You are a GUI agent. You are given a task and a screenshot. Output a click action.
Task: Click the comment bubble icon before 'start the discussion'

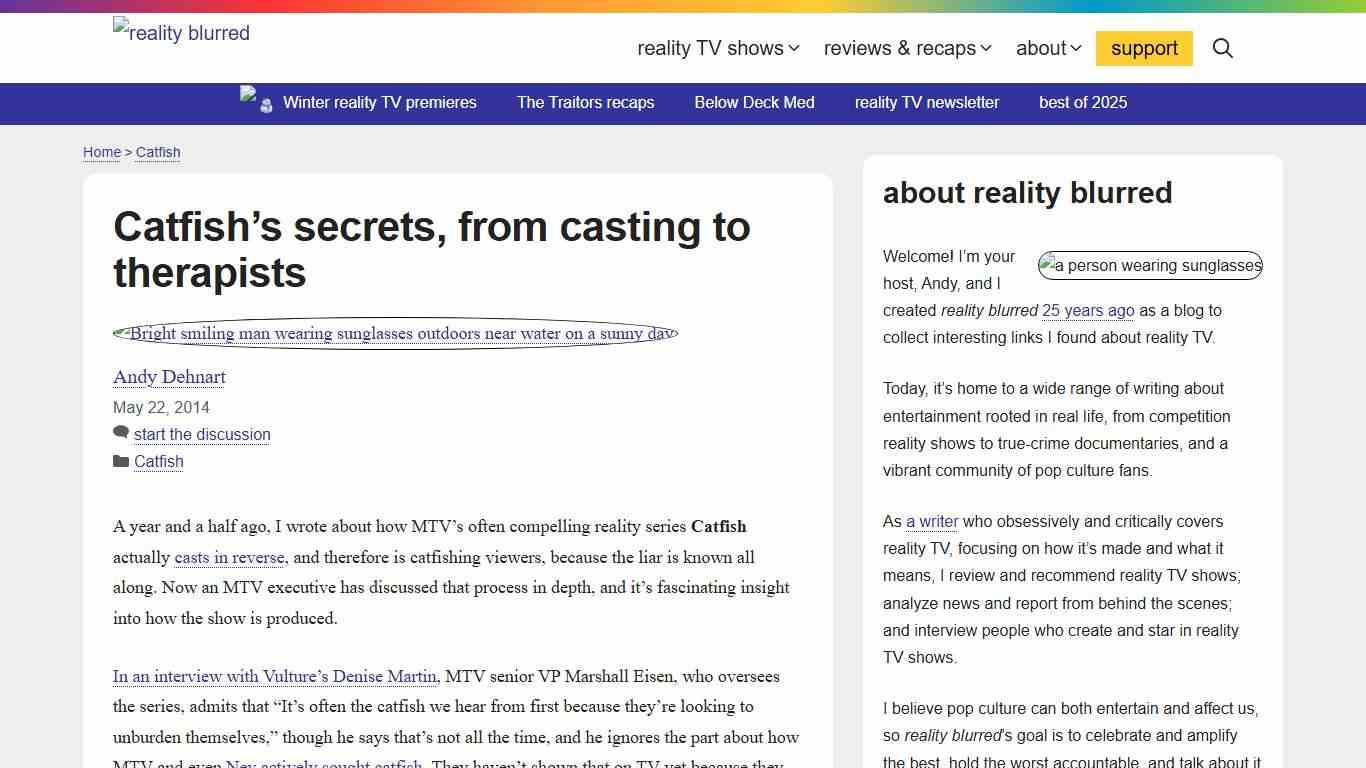(121, 431)
